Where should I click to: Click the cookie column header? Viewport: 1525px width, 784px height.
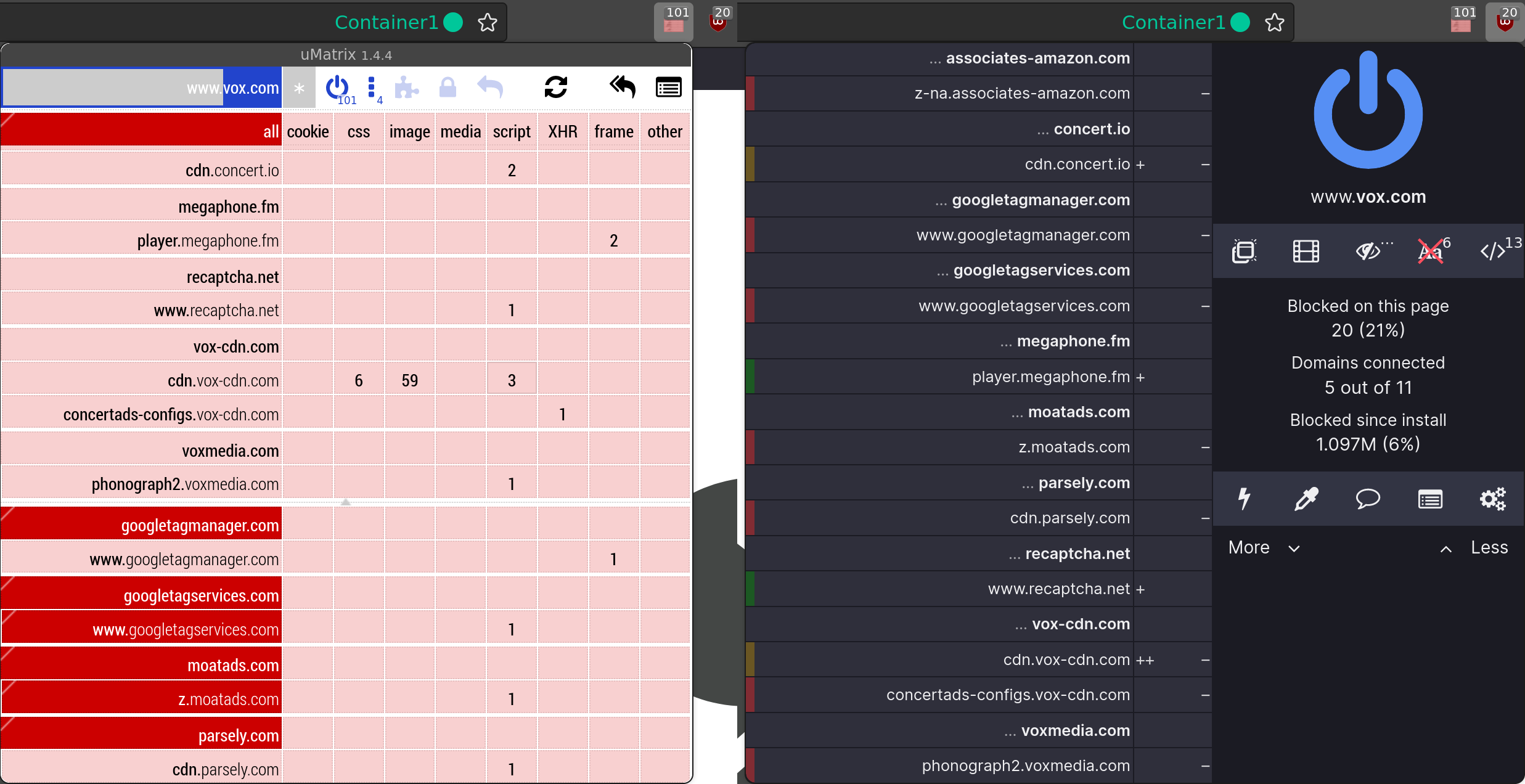[x=308, y=131]
